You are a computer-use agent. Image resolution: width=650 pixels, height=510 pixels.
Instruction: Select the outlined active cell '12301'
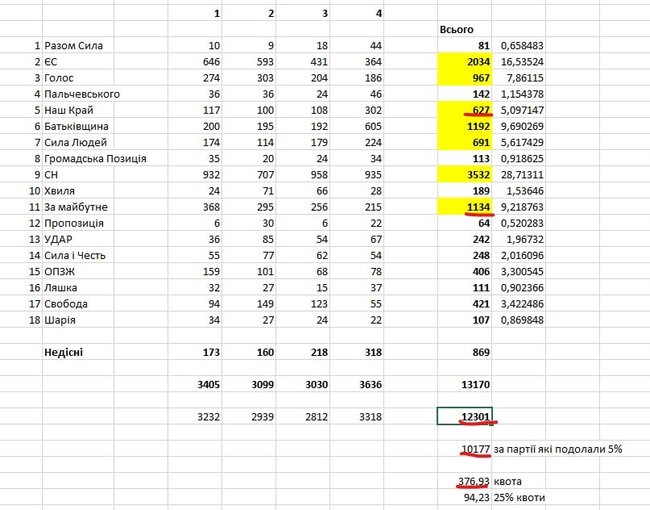[465, 416]
